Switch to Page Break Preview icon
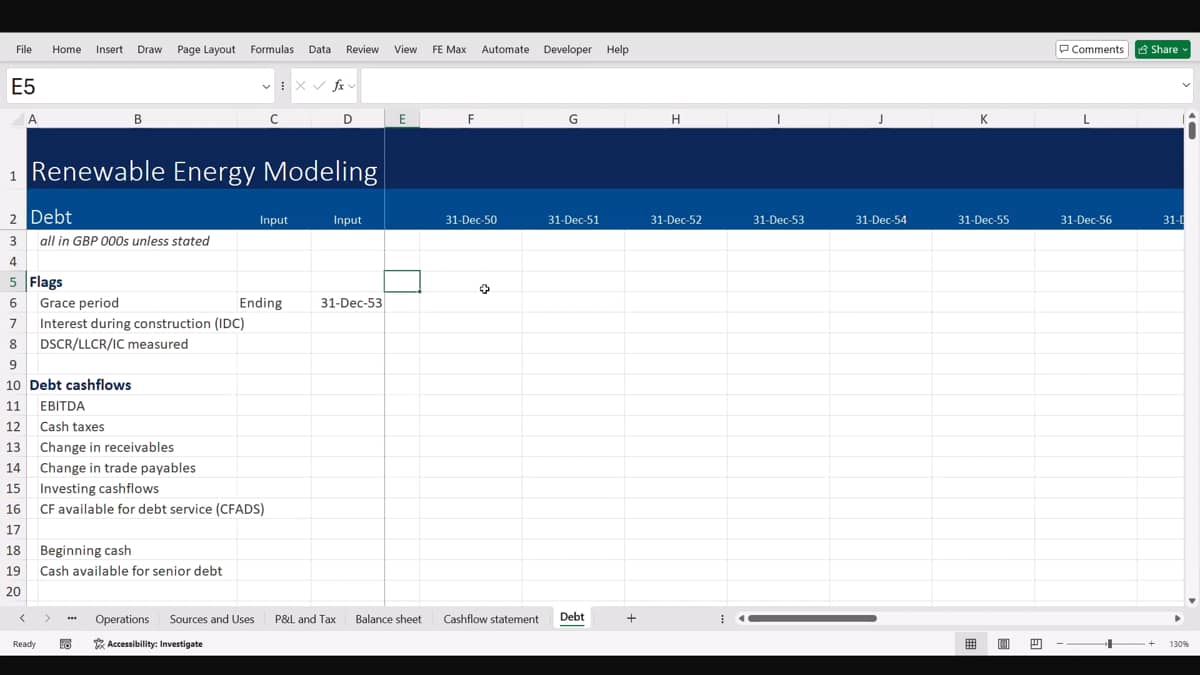 coord(1036,644)
